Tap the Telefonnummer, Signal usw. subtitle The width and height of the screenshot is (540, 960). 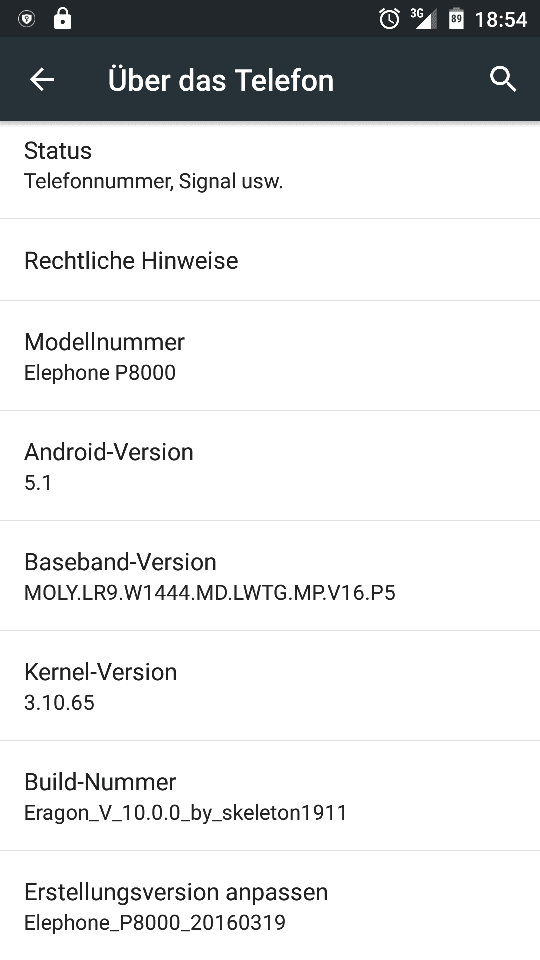[153, 182]
